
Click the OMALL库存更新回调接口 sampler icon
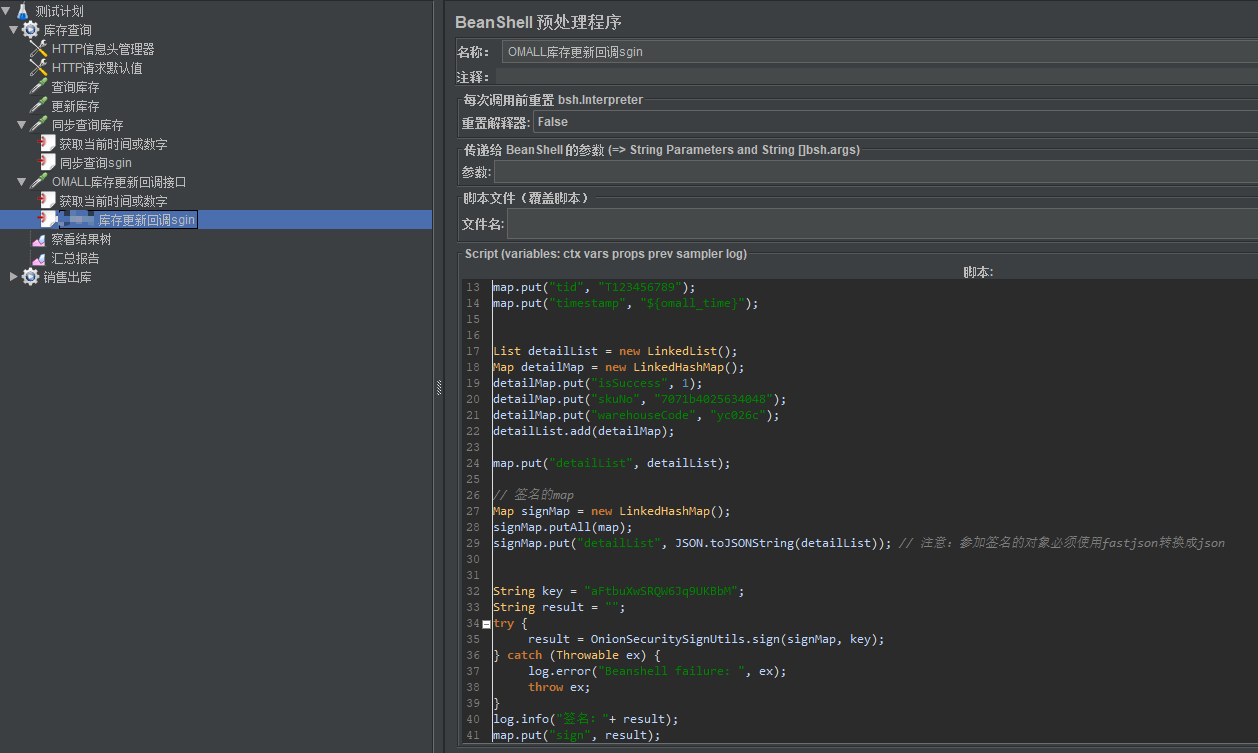point(38,182)
